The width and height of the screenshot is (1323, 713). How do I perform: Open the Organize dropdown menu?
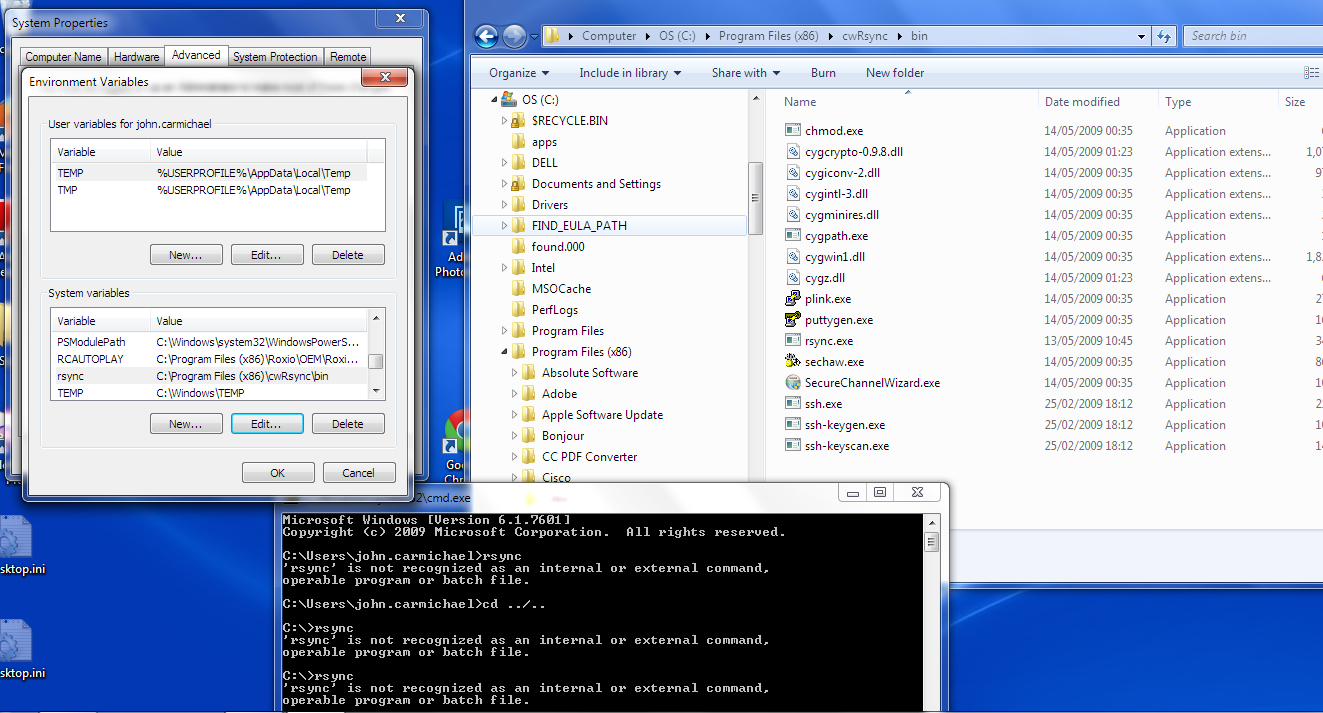click(x=519, y=73)
